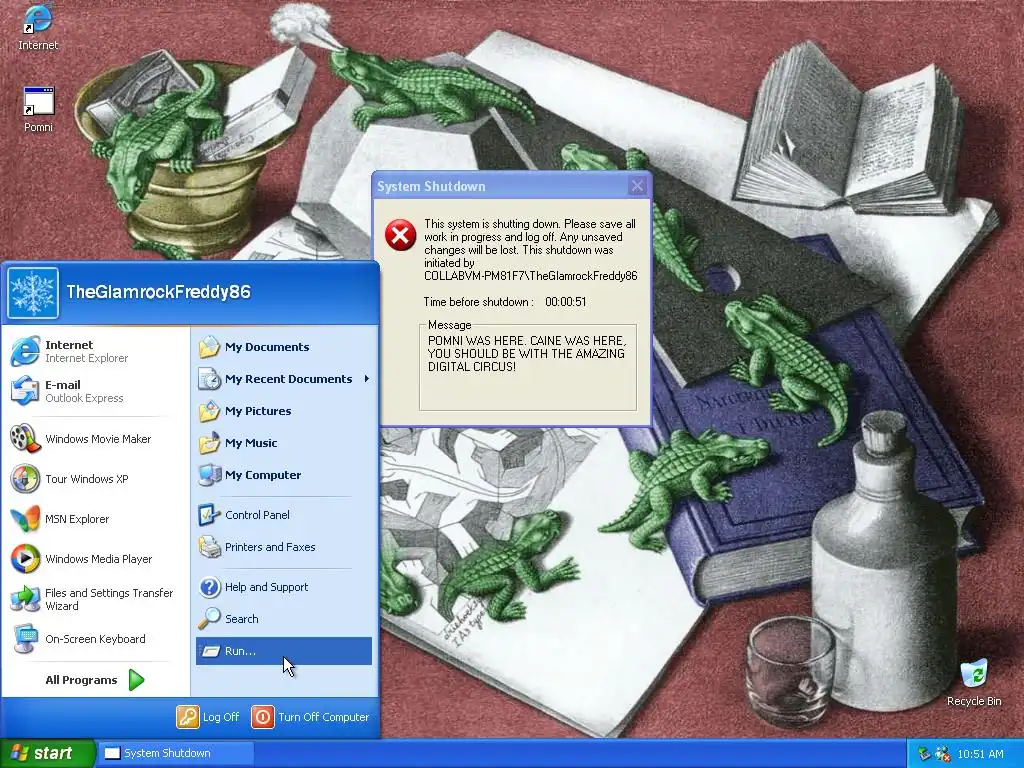Launch MSN Explorer

coord(95,519)
